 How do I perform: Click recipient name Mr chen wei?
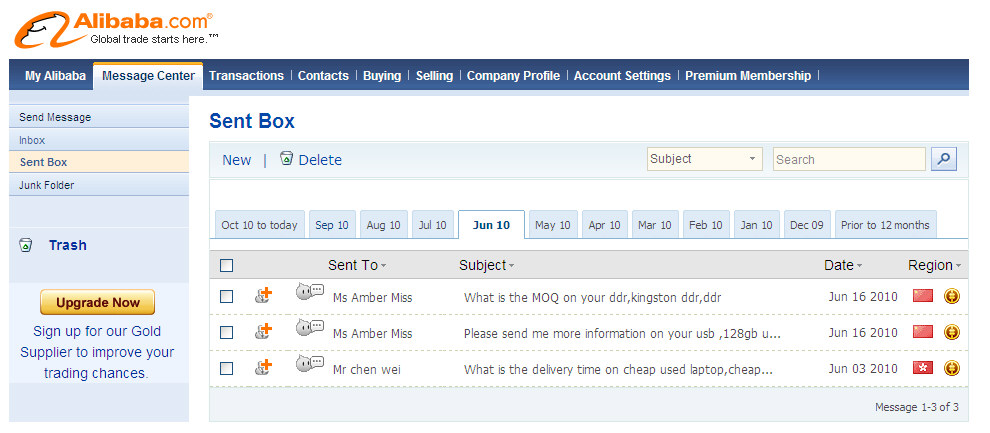click(367, 369)
